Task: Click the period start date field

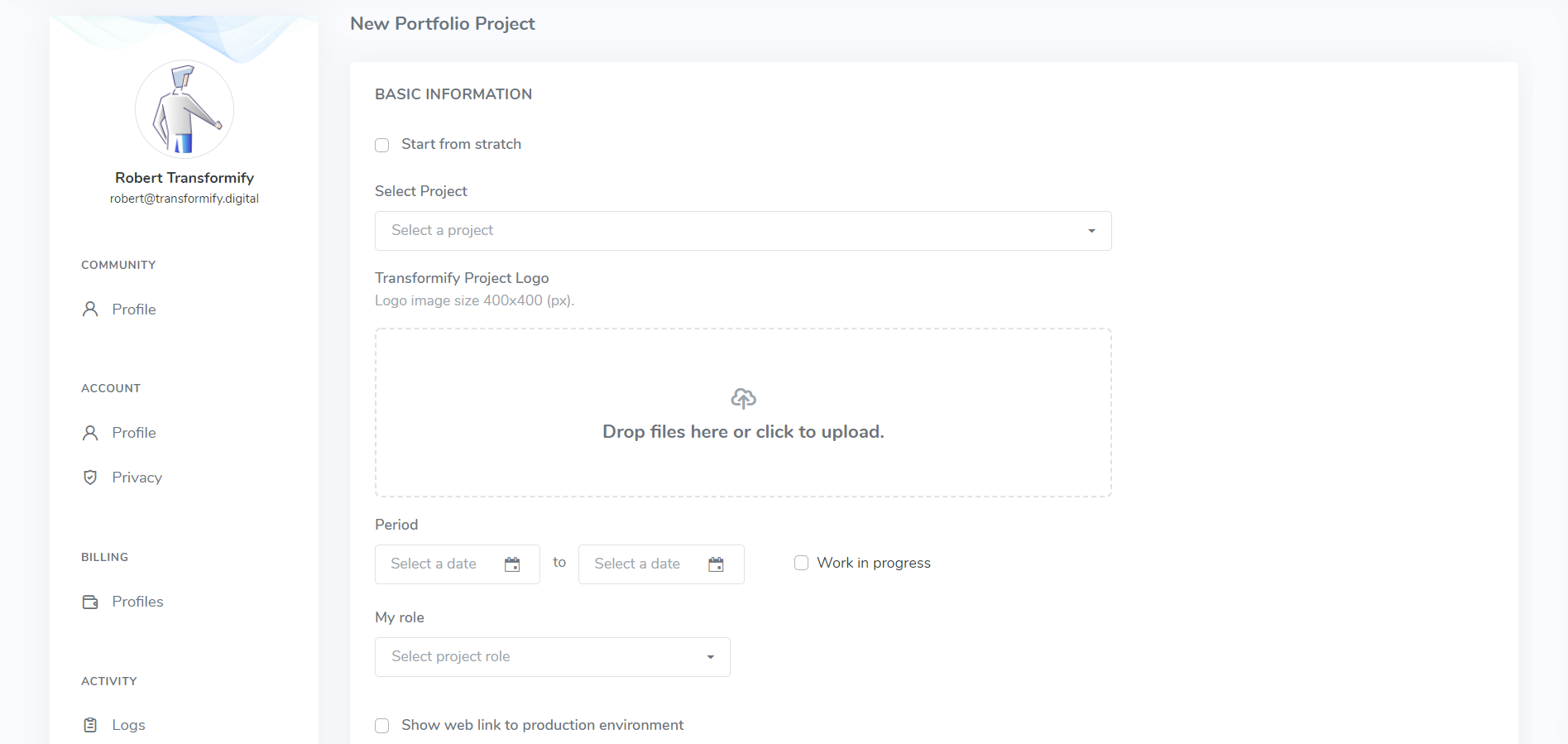Action: [x=458, y=564]
